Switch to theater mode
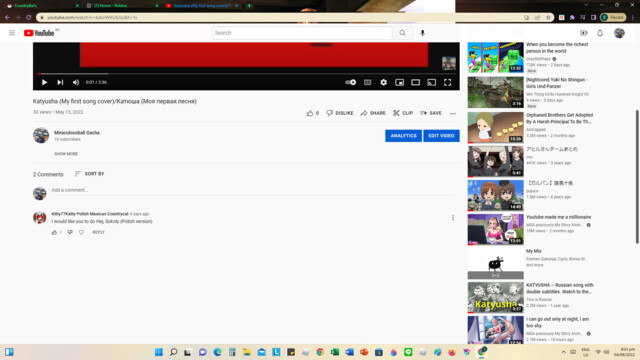The width and height of the screenshot is (640, 360). click(x=416, y=82)
